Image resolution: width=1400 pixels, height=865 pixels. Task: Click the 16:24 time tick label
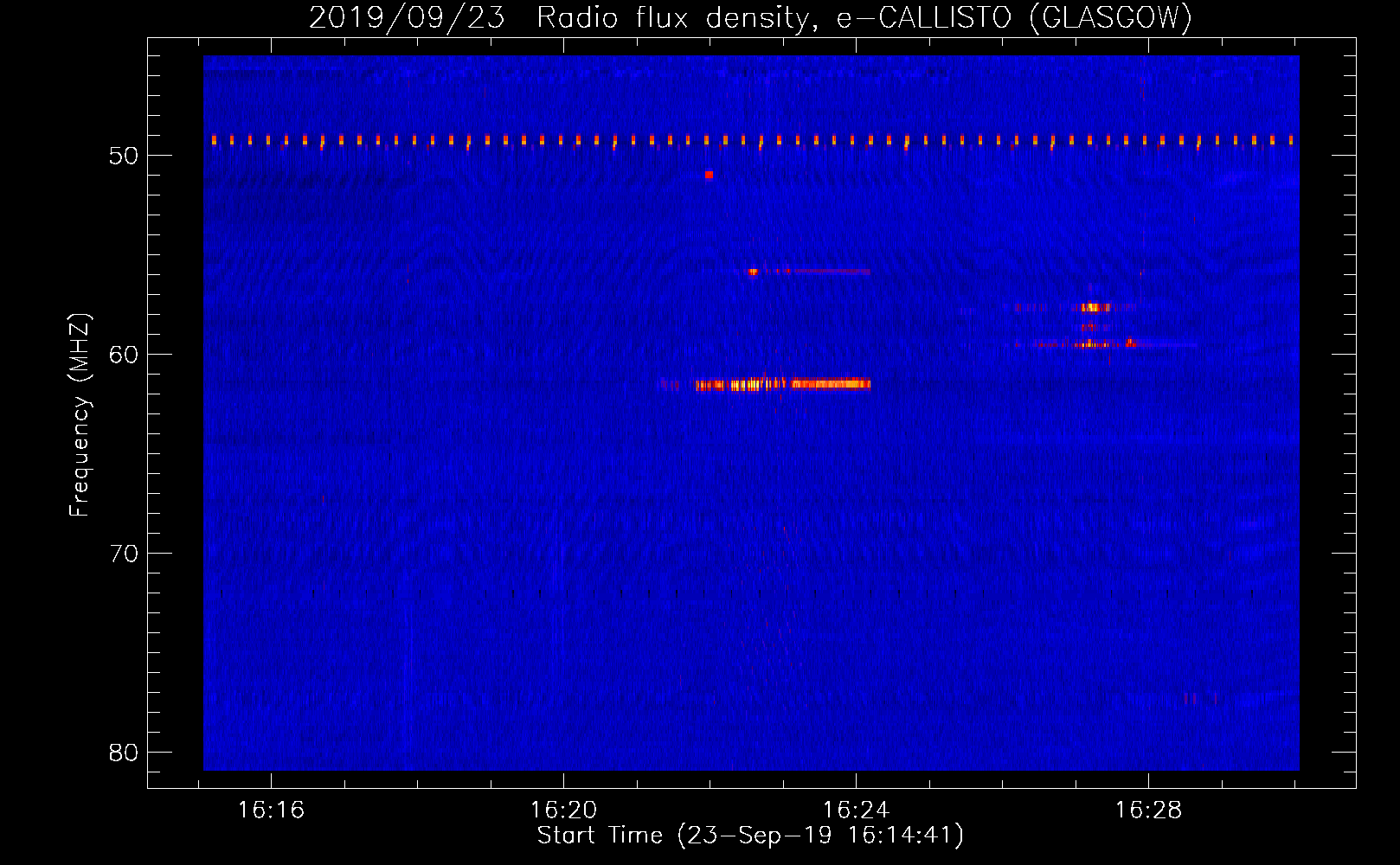(x=856, y=811)
